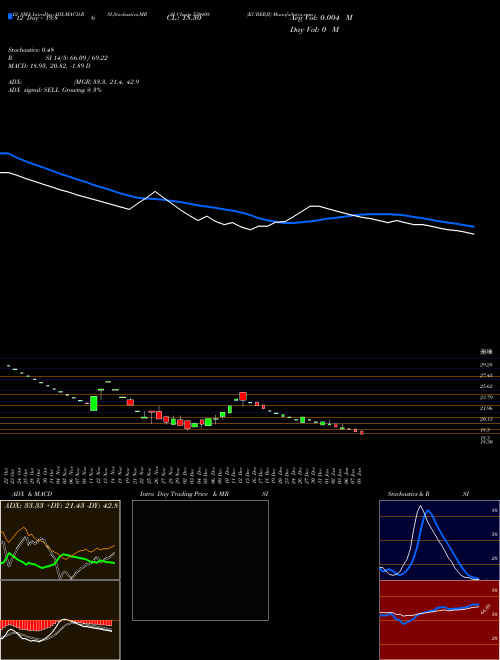
Task: Click 'ADX signal: SELL Growing @ 3%' text
Action: coord(55,90)
